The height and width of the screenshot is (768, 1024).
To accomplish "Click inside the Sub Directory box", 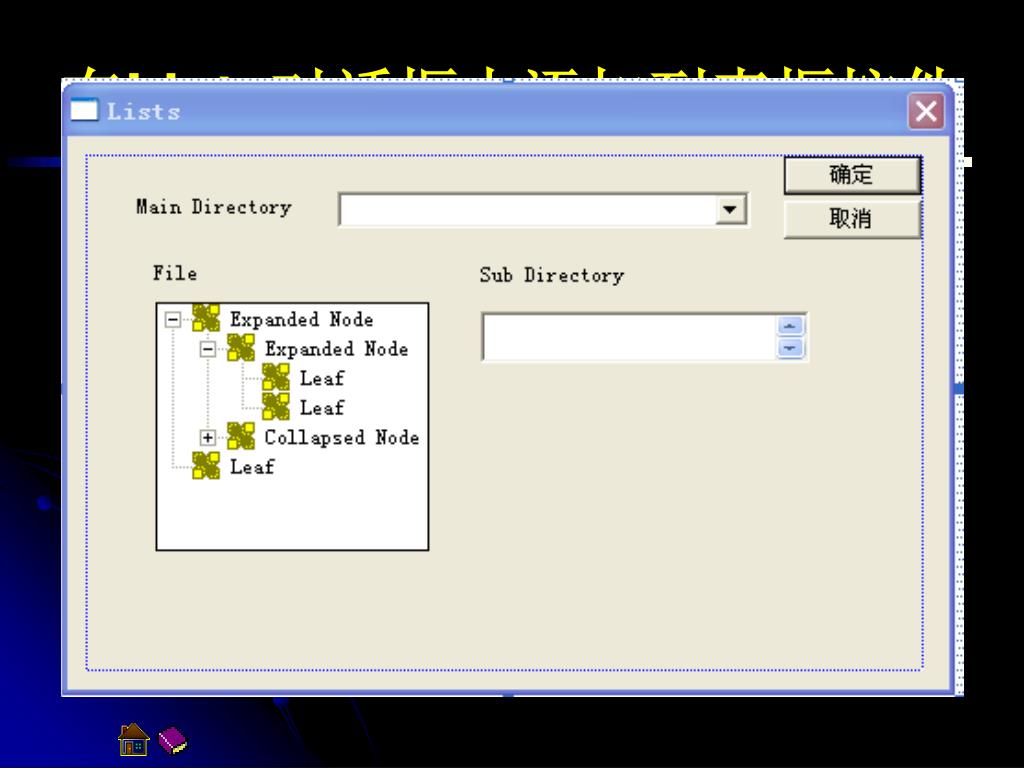I will pyautogui.click(x=630, y=337).
